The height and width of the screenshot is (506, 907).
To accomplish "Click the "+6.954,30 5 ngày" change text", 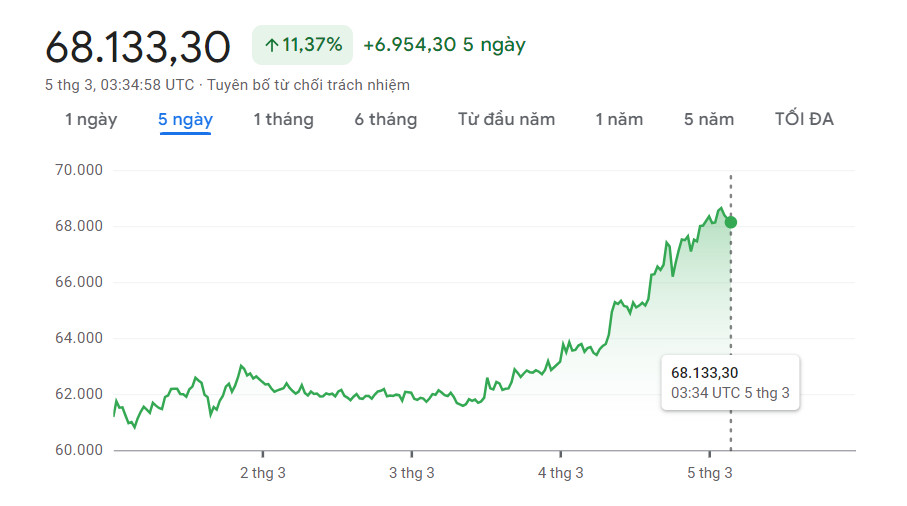I will coord(444,45).
